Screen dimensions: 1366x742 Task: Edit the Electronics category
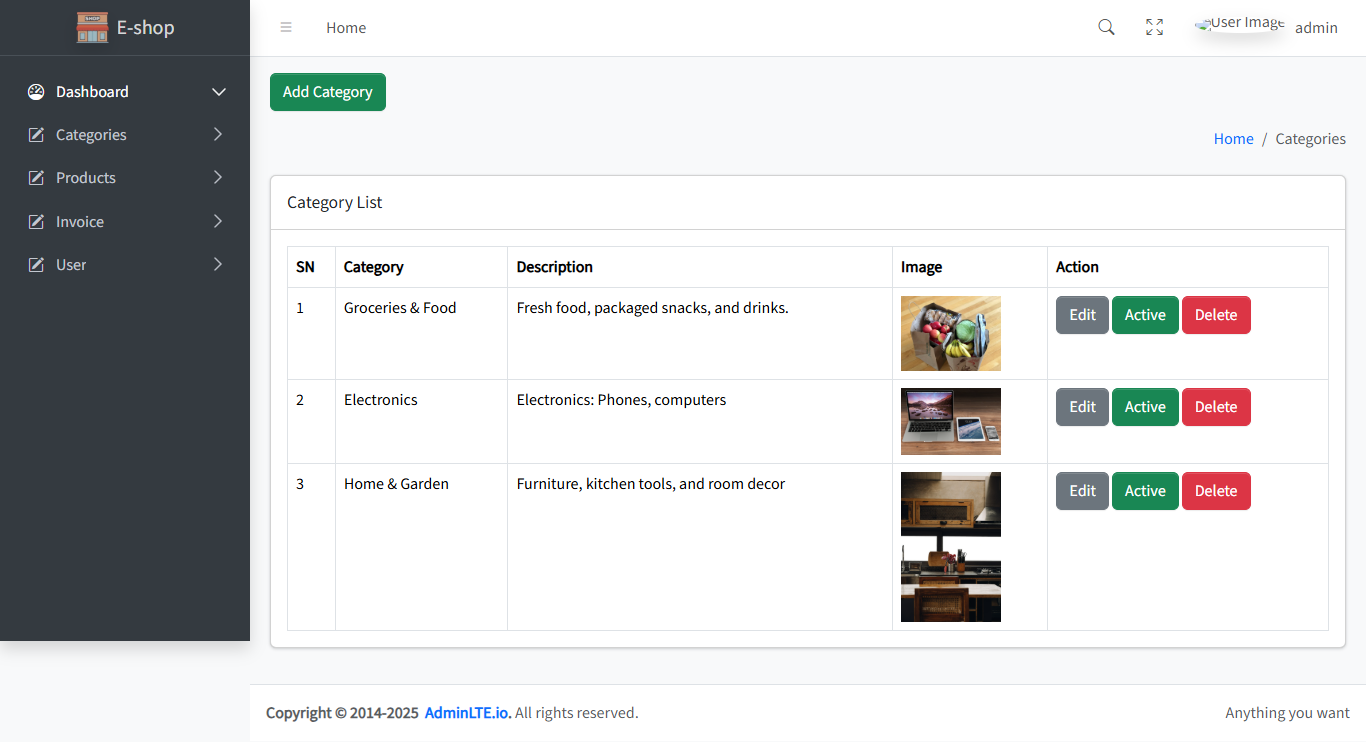[1082, 407]
